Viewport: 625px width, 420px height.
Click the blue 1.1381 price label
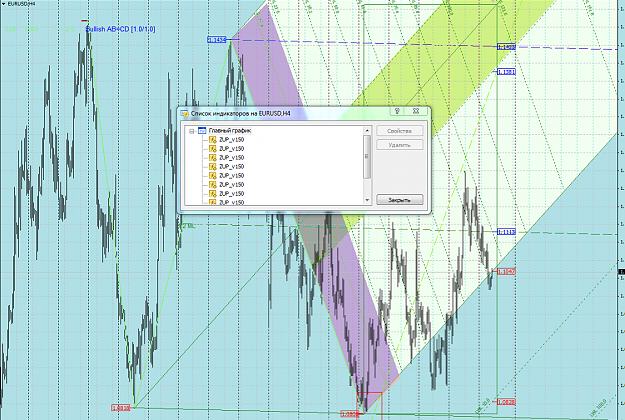(x=506, y=72)
